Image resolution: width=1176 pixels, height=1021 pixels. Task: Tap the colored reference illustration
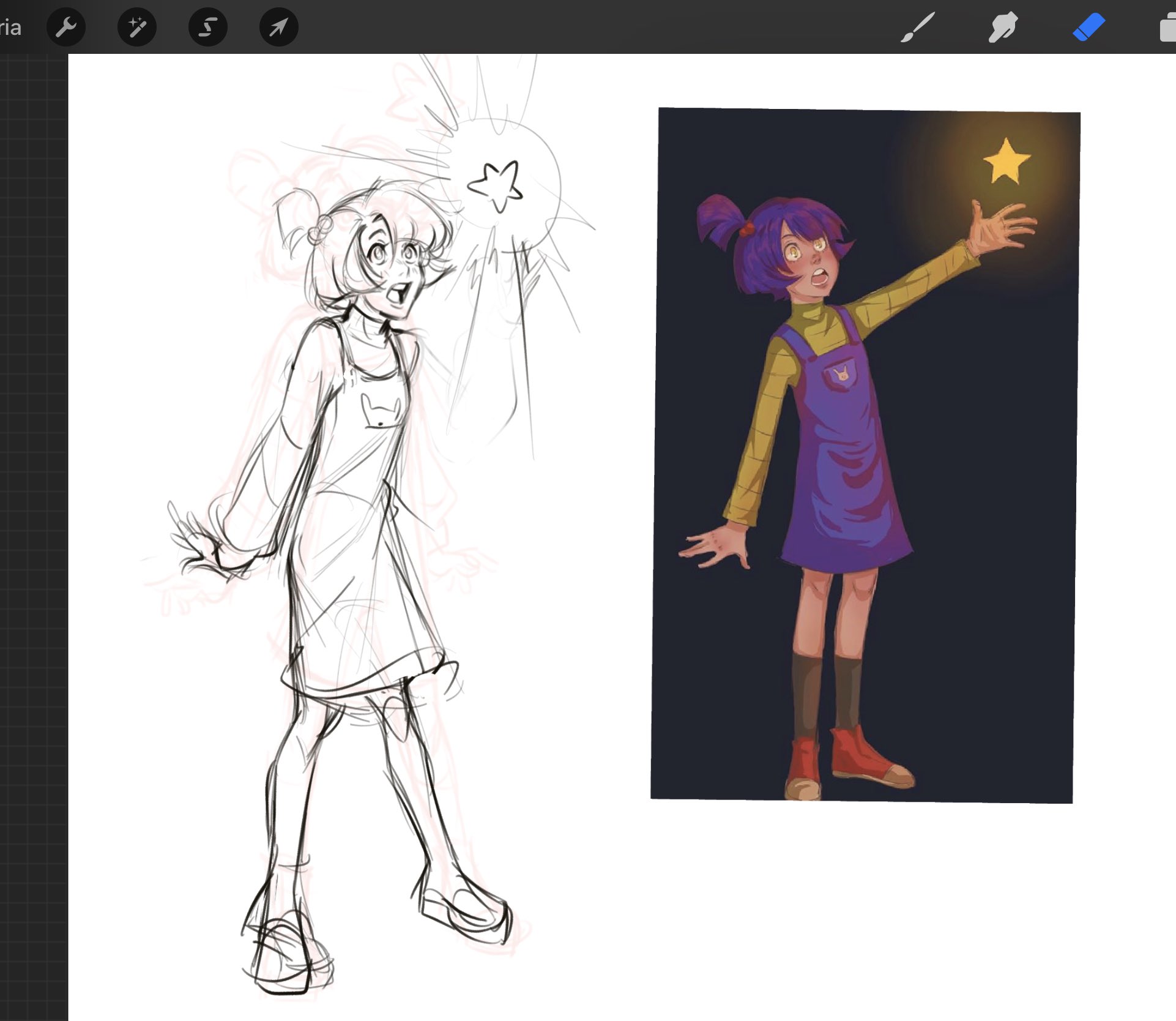(865, 455)
